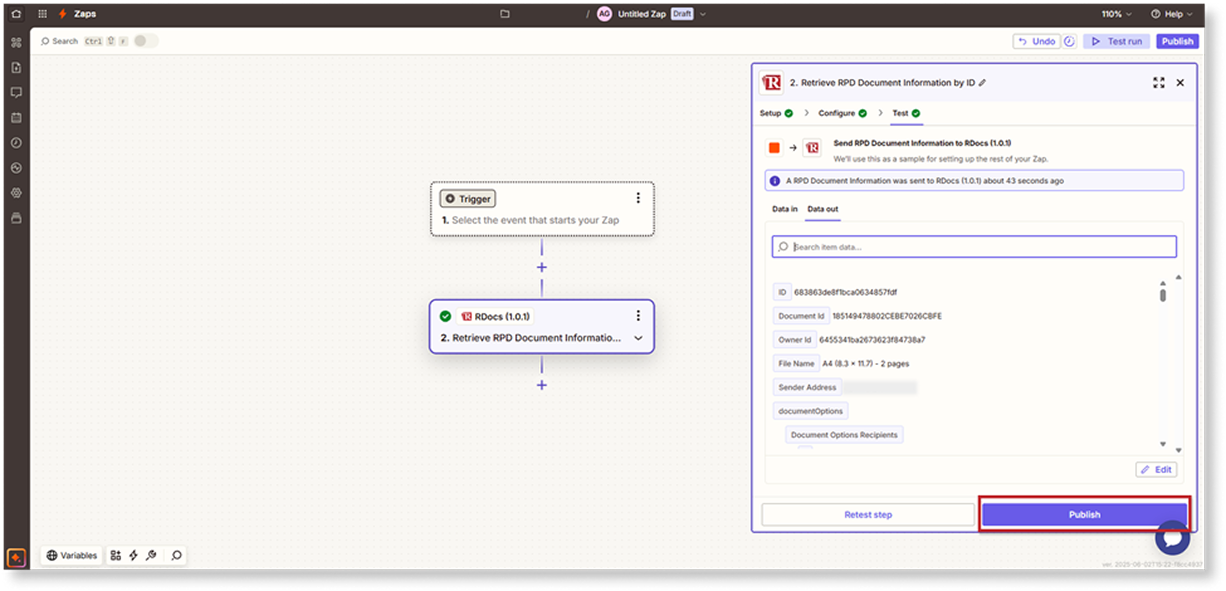This screenshot has width=1226, height=591.
Task: Open the Trigger step three-dot menu
Action: pos(638,198)
